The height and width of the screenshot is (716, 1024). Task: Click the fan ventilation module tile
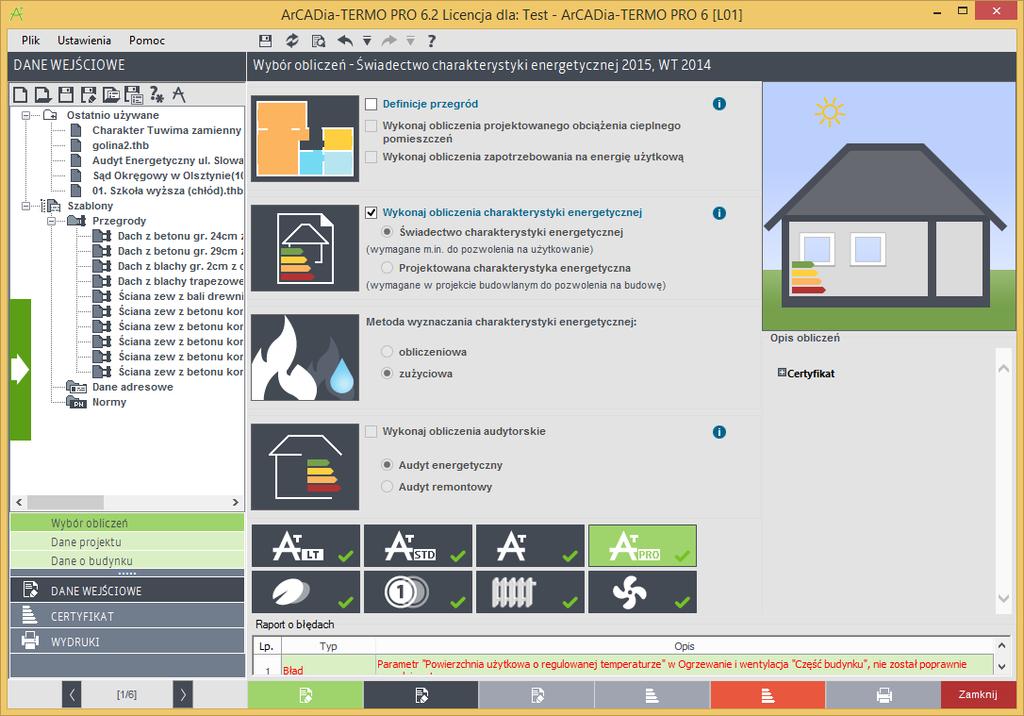tap(642, 592)
